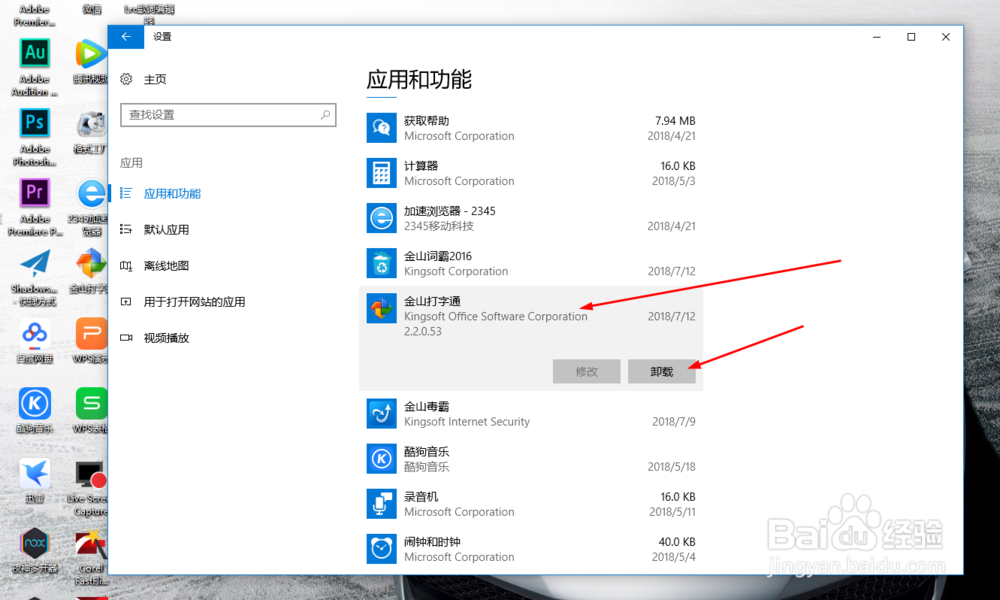Viewport: 1000px width, 600px height.
Task: Click the 金山打字通 app icon in list
Action: tap(381, 309)
